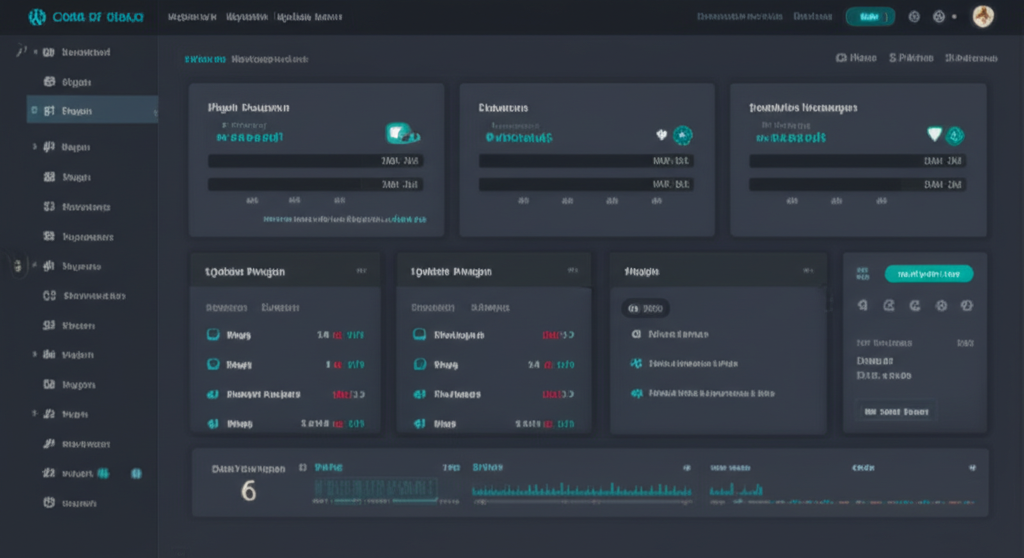The width and height of the screenshot is (1024, 558).
Task: Click the middle link at the content's top-right
Action: [x=911, y=58]
